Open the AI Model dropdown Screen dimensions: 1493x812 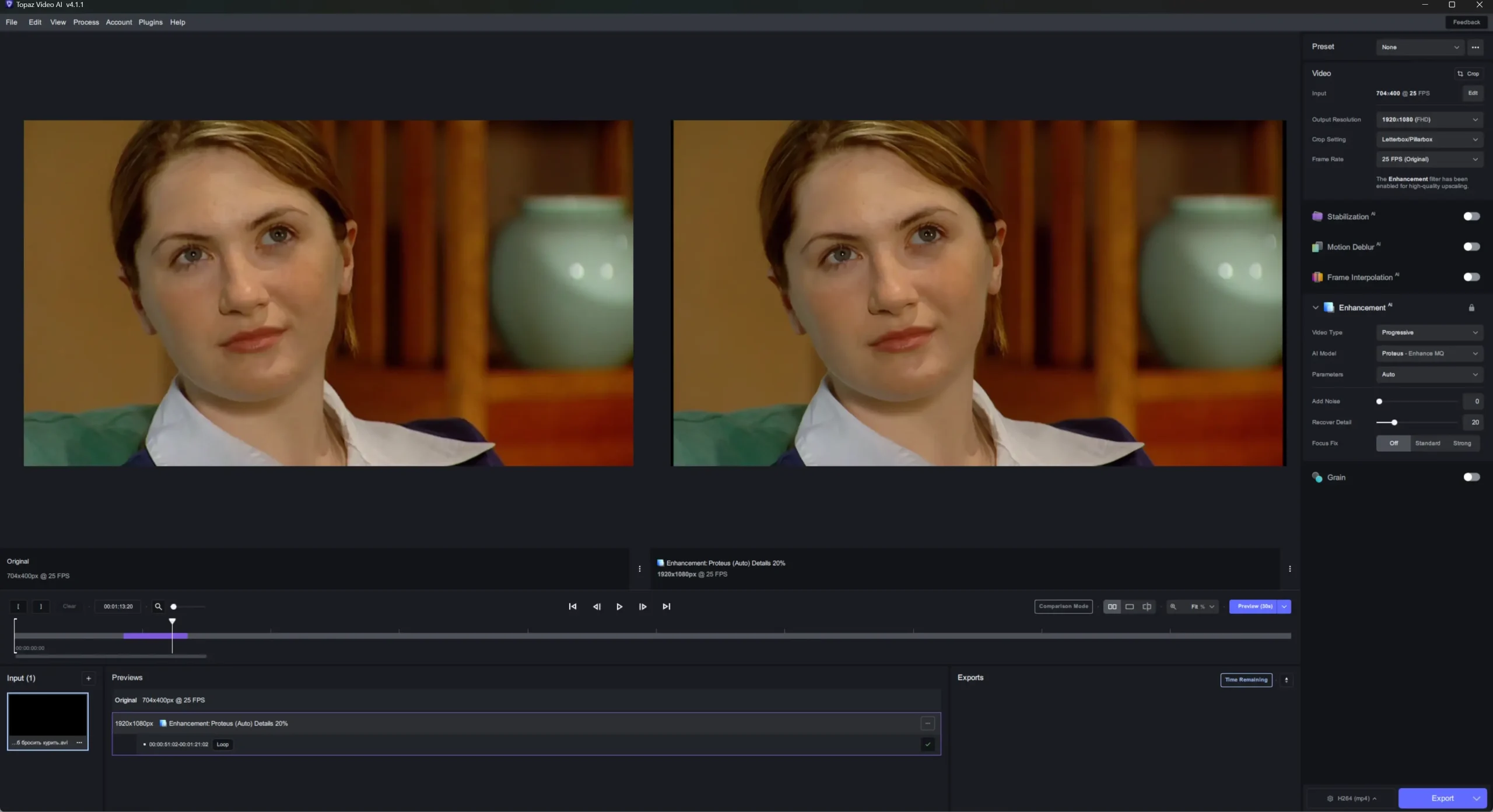coord(1429,353)
